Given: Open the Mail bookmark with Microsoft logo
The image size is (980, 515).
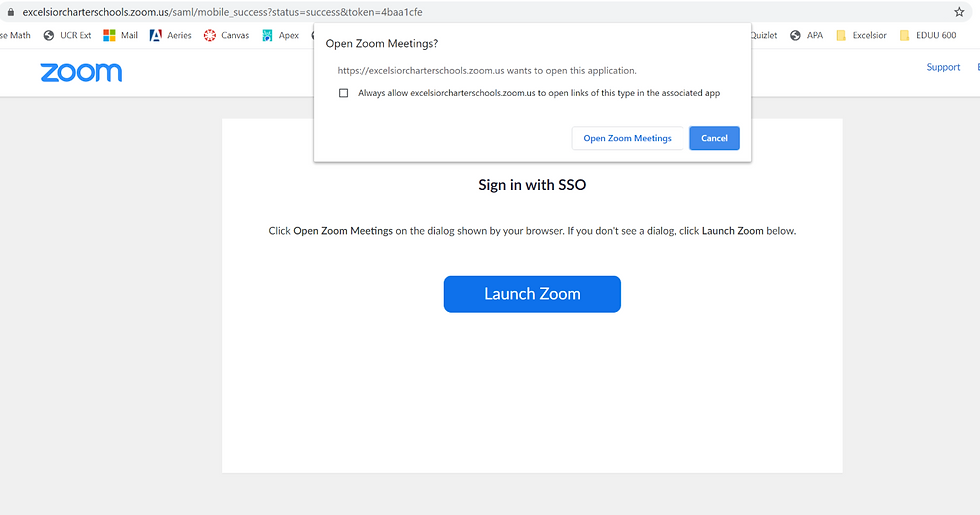Looking at the screenshot, I should coord(121,36).
